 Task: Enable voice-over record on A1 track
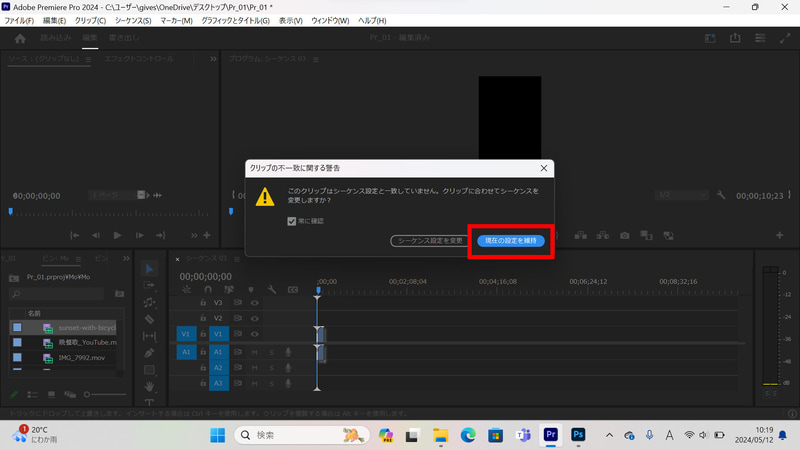[x=288, y=352]
